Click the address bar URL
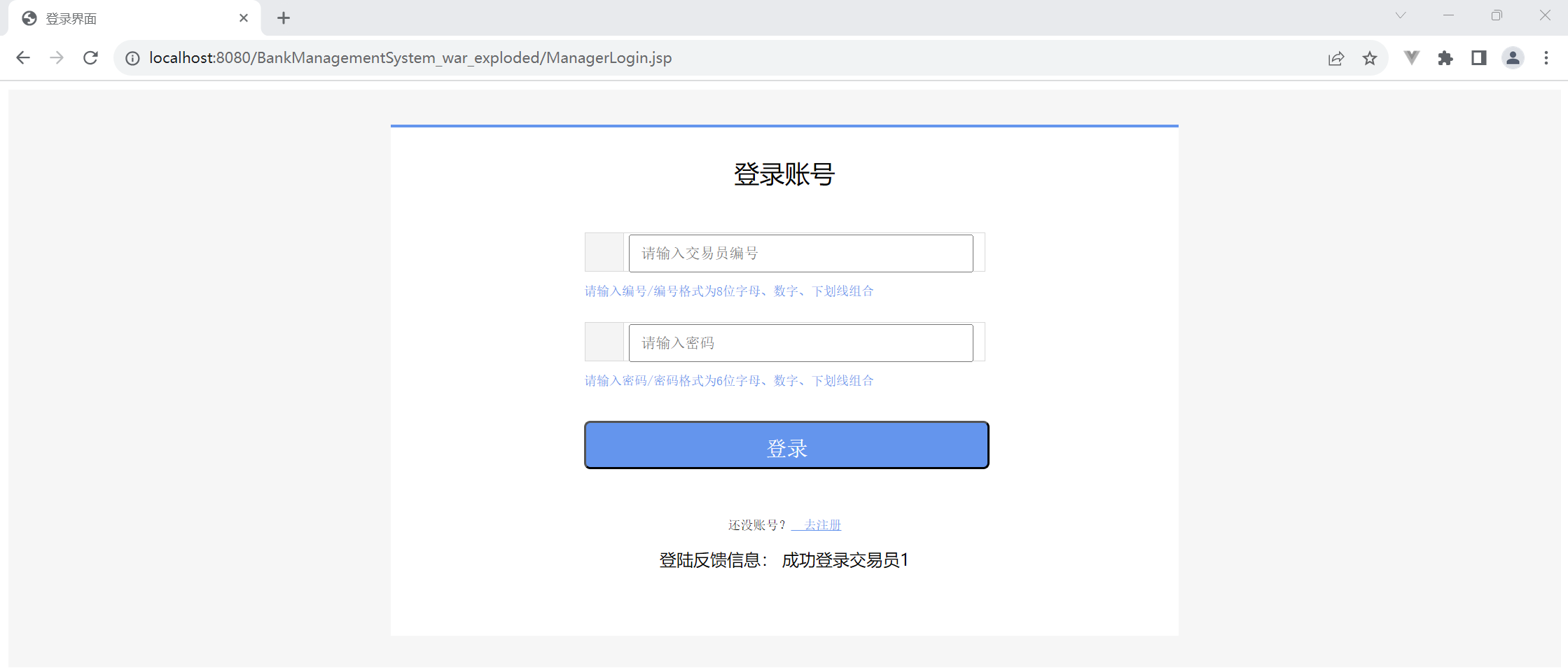The image size is (1568, 668). 410,58
